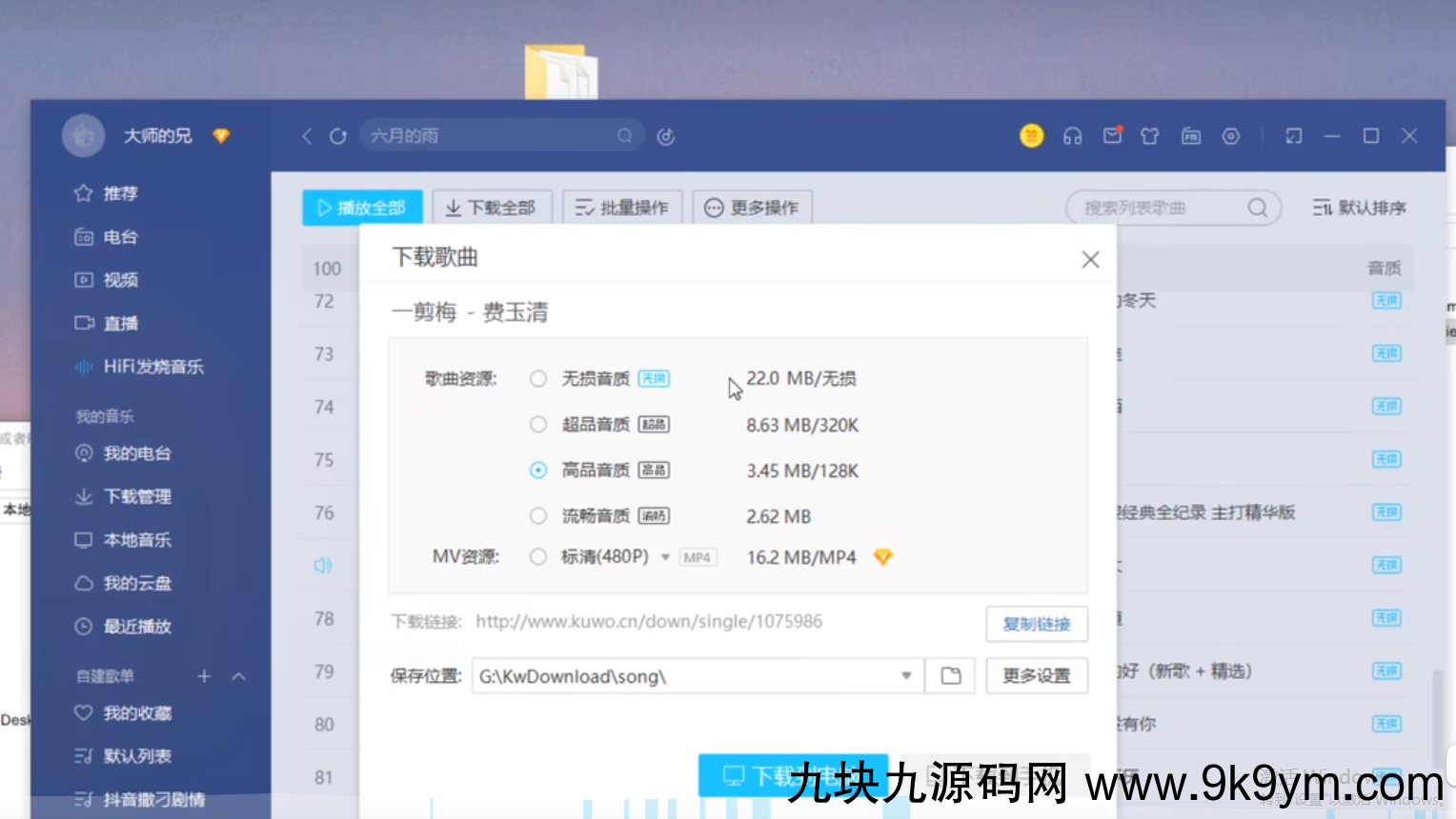Expand the save location path dropdown
Image resolution: width=1456 pixels, height=819 pixels.
tap(906, 676)
